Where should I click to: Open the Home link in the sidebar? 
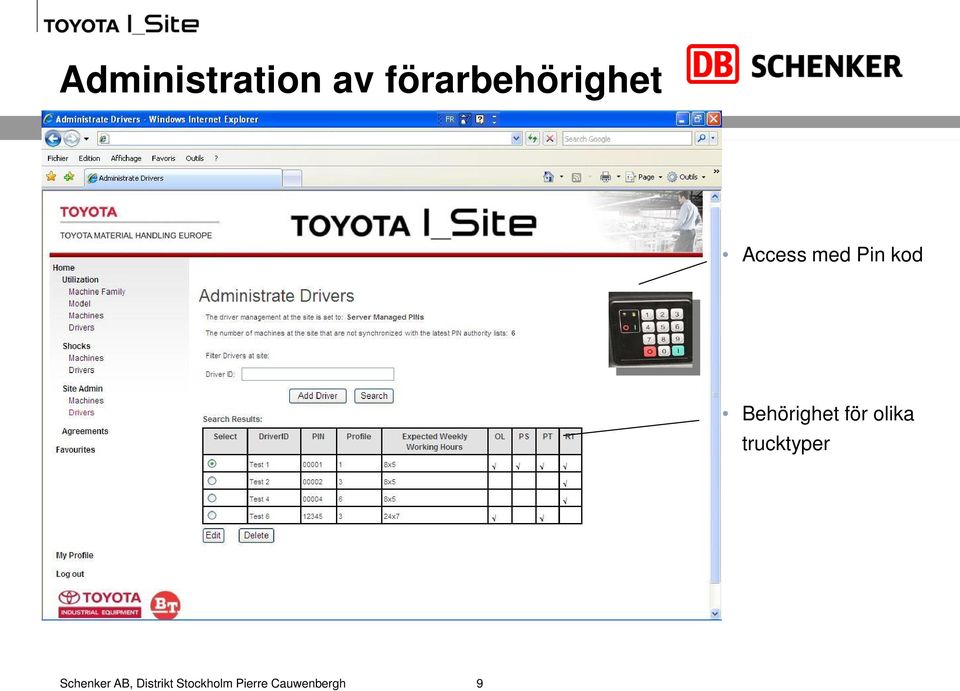[x=64, y=267]
